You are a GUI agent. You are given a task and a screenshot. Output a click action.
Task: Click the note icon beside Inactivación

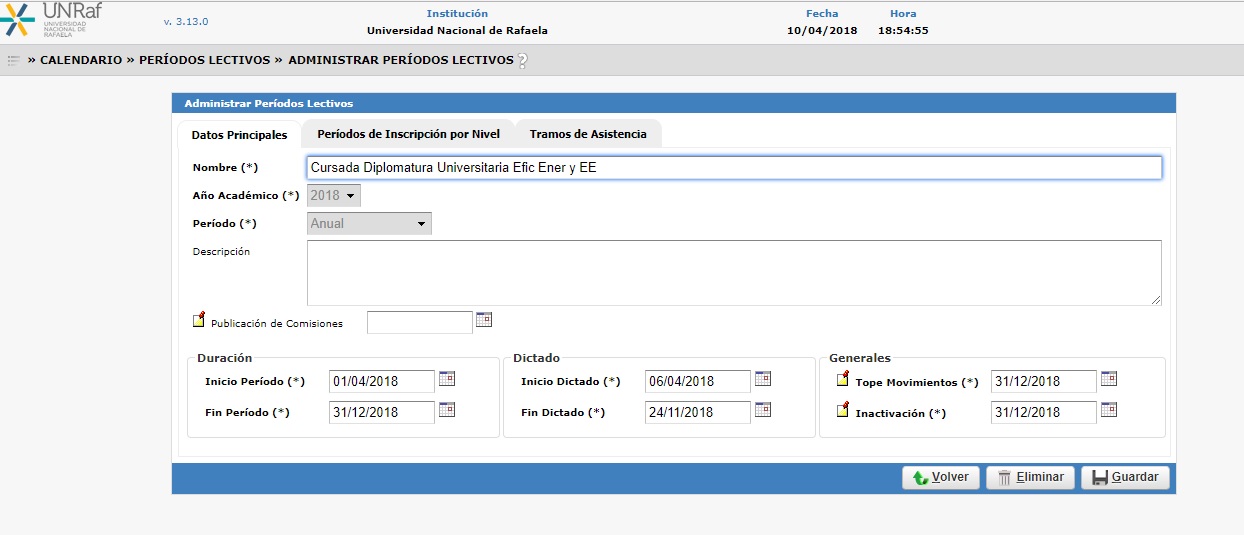click(843, 410)
